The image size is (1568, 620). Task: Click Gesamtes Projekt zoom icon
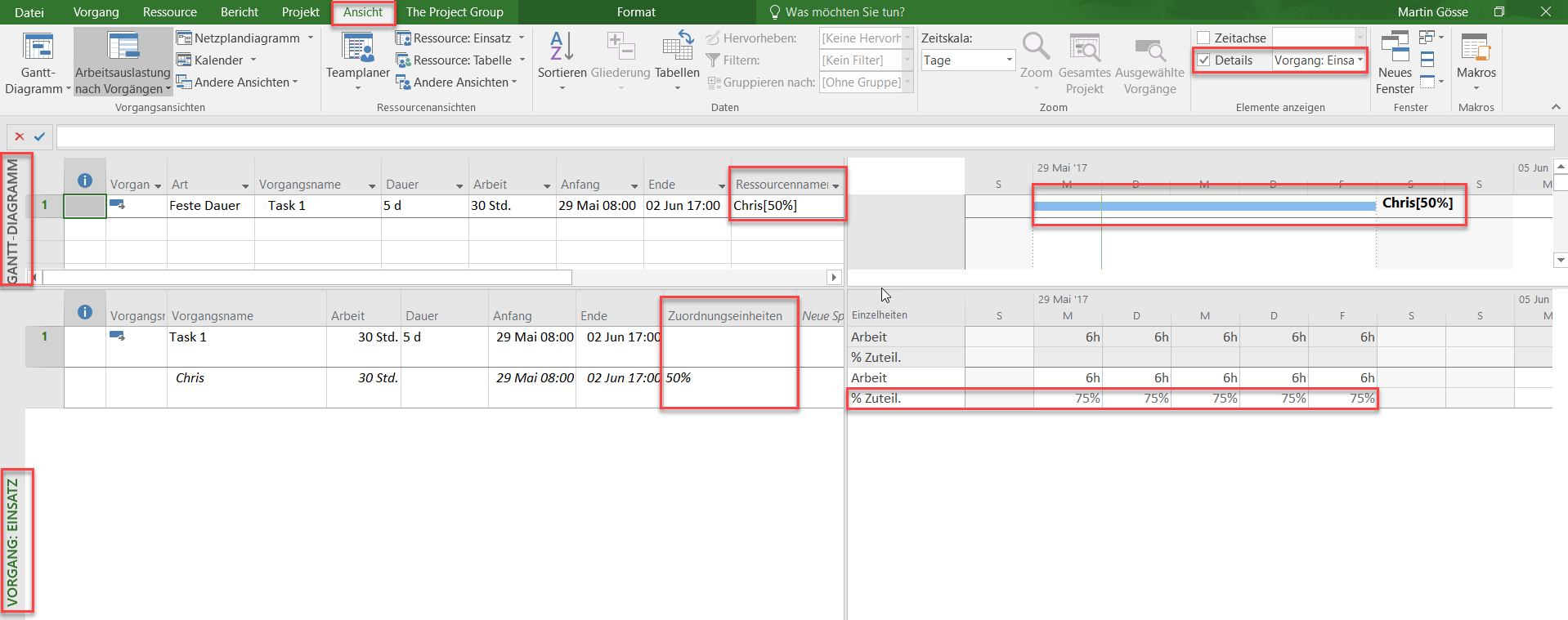pos(1084,49)
